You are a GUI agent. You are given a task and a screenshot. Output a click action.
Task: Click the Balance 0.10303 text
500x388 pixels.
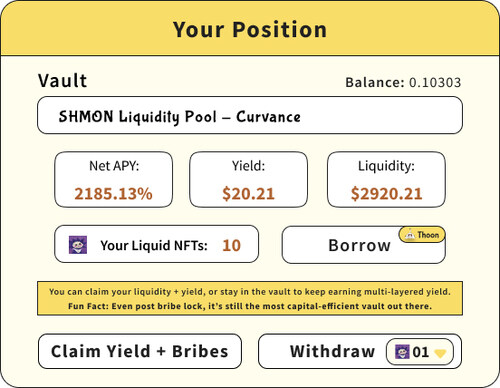403,82
